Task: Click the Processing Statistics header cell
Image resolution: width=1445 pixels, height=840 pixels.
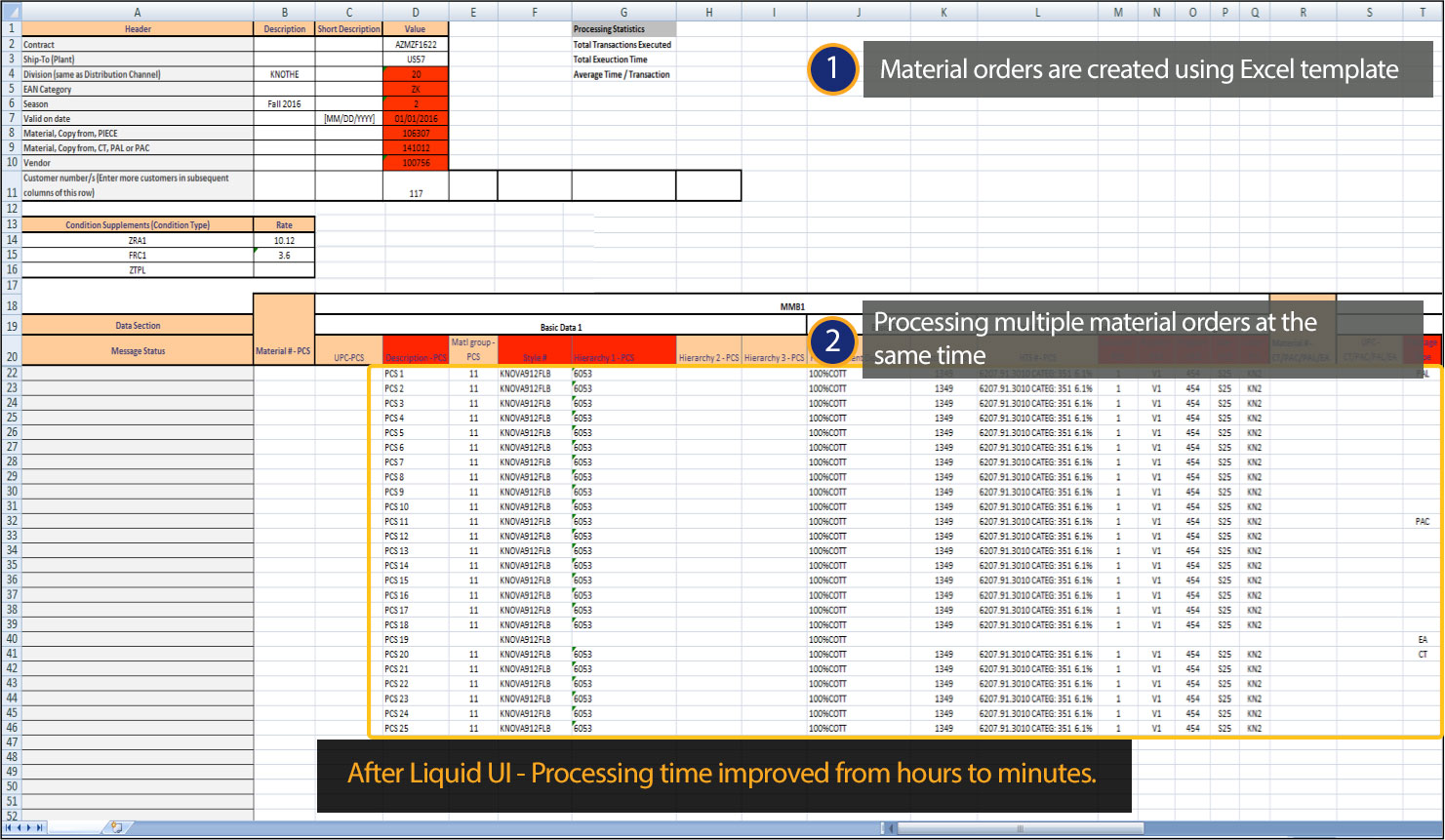Action: click(x=623, y=29)
